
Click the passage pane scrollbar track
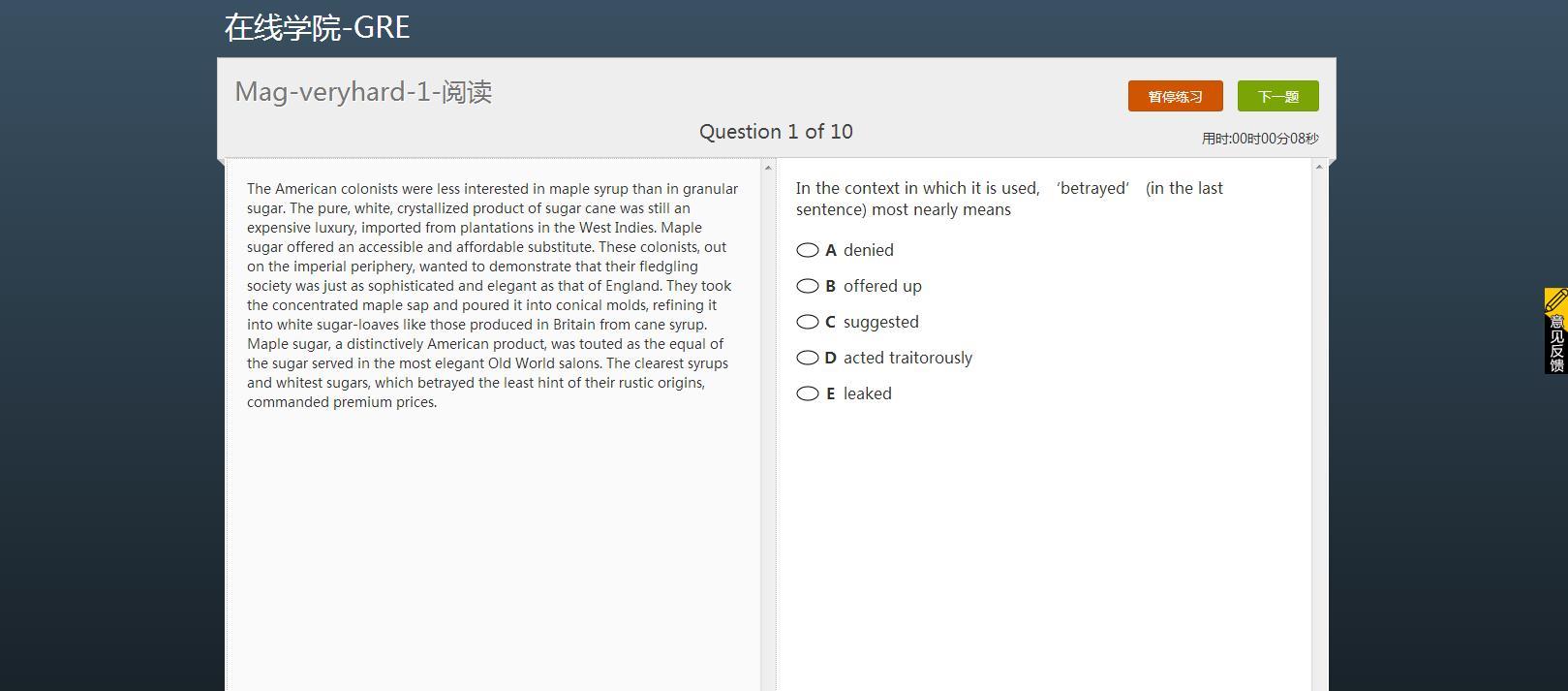pyautogui.click(x=768, y=436)
